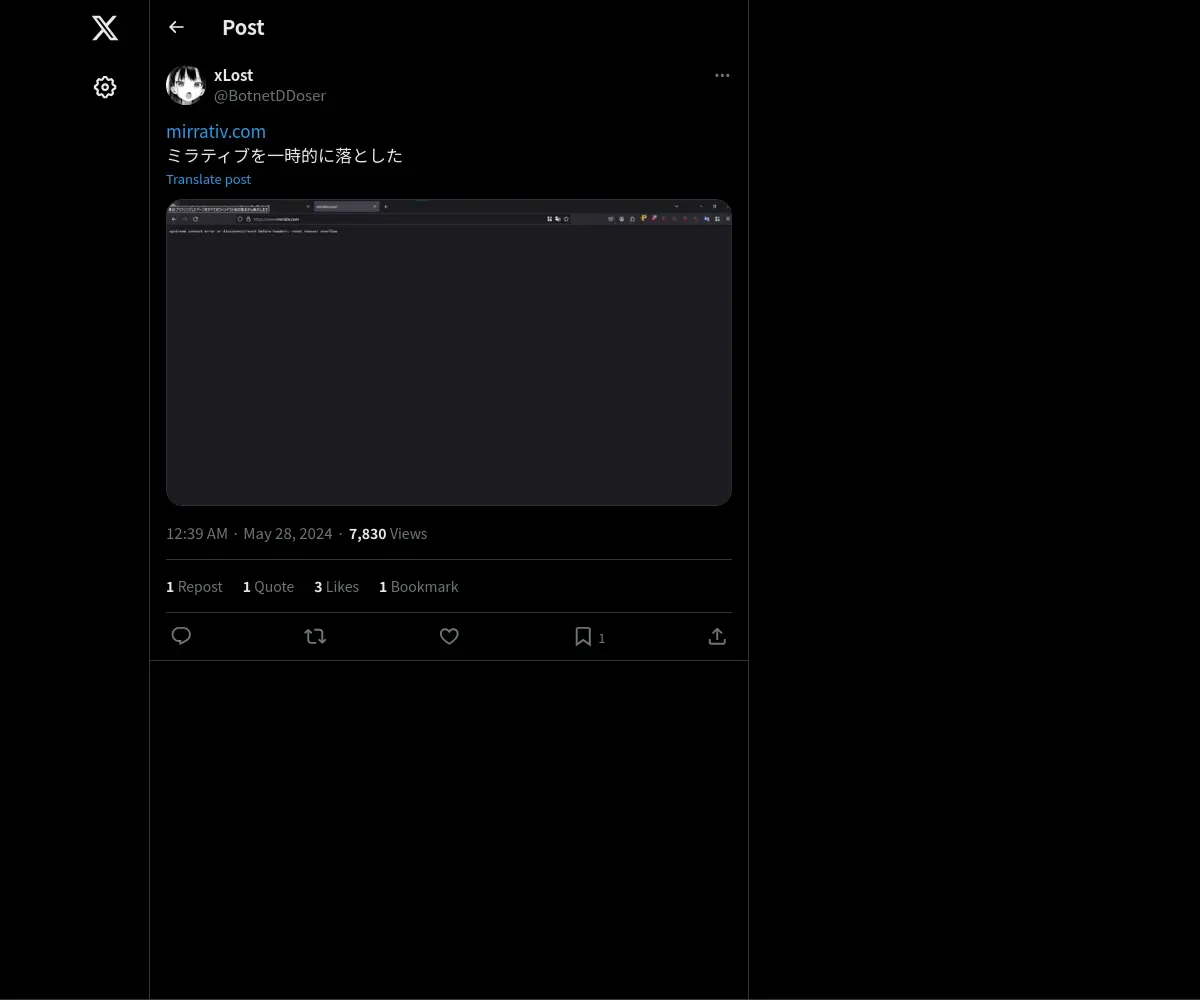1200x1000 pixels.
Task: Open the 12:39 AM May 28, 2024 timestamp
Action: coord(249,533)
